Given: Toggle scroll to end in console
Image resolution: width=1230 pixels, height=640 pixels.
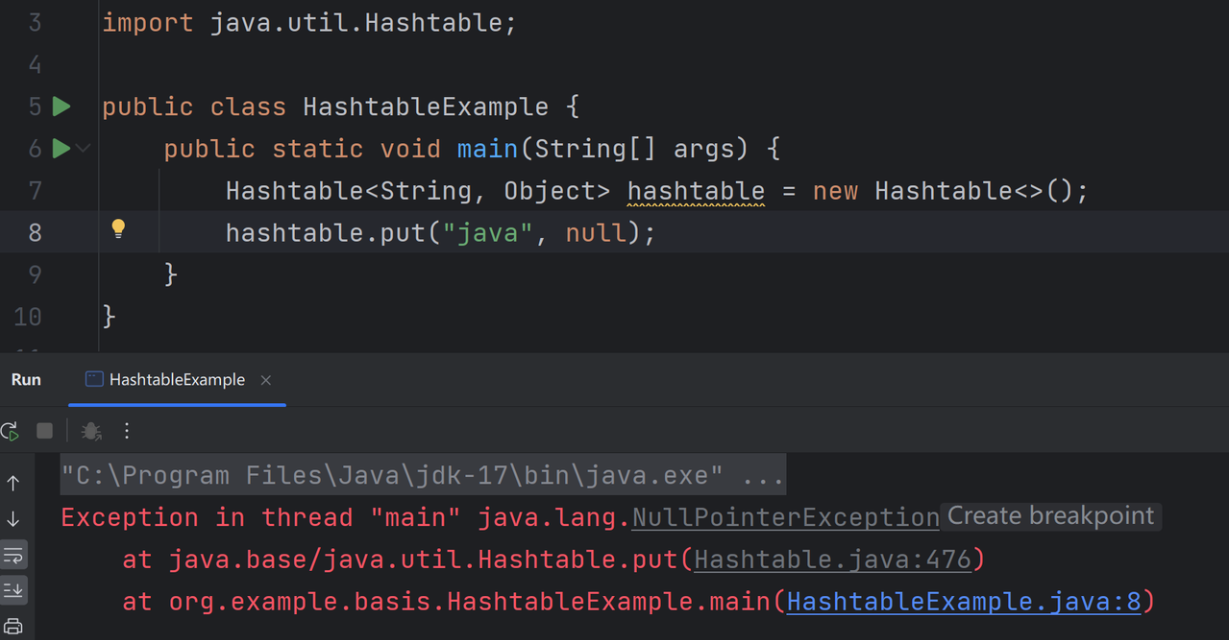Looking at the screenshot, I should (14, 590).
